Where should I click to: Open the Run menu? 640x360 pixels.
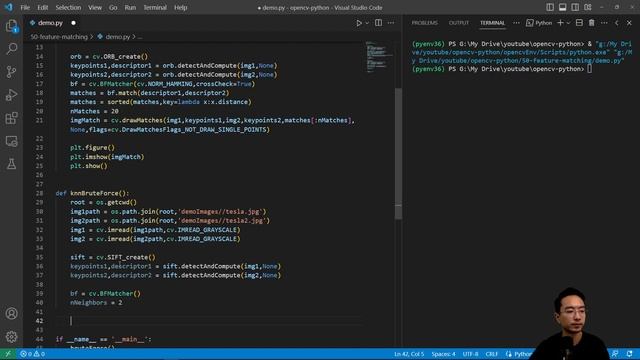130,7
